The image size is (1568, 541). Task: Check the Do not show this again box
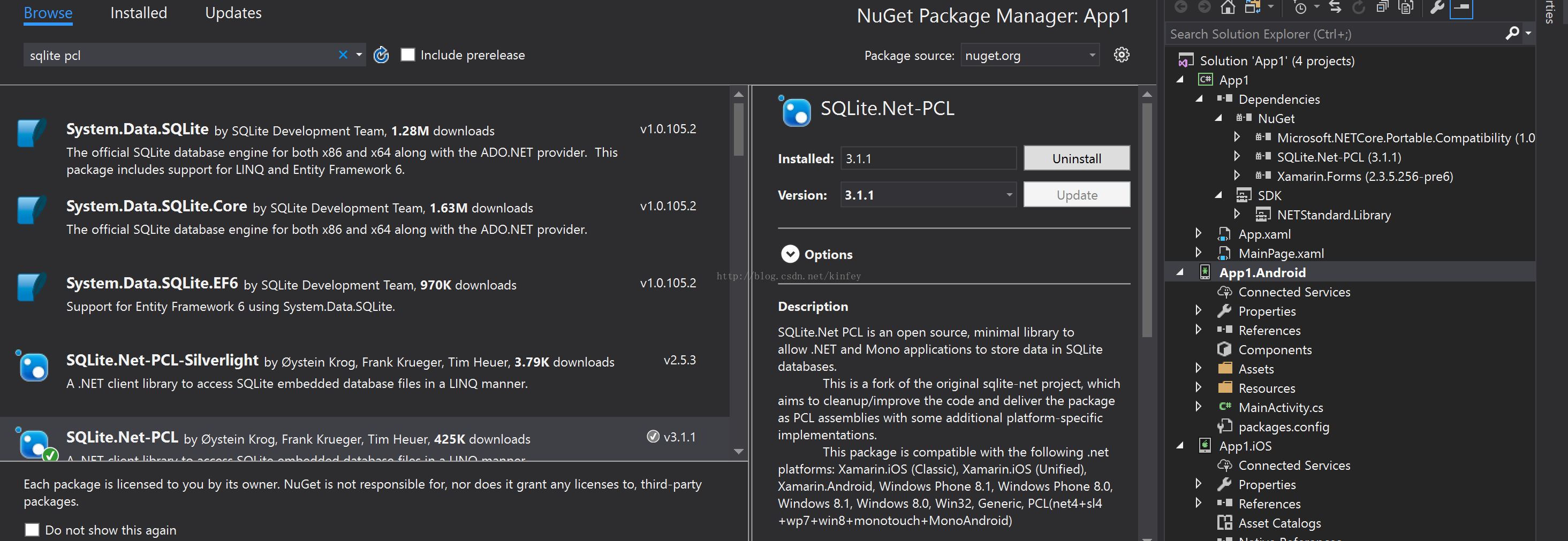point(32,529)
